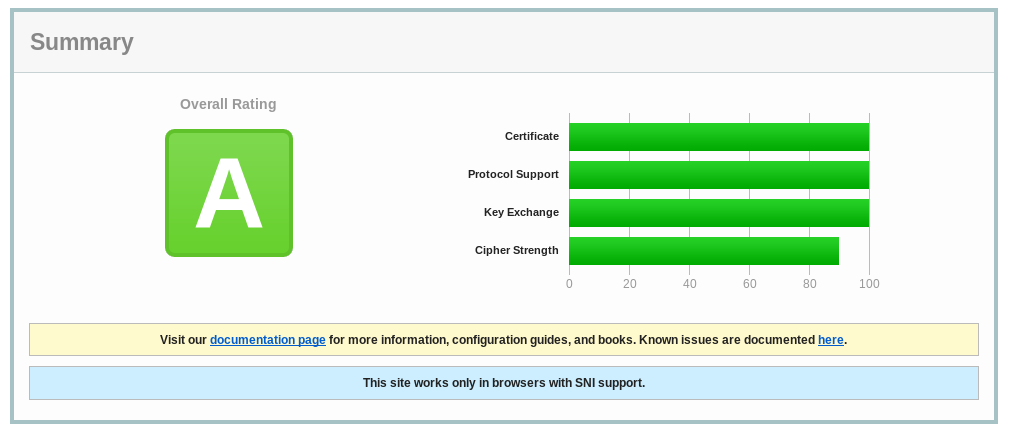Select the Key Exchange score bar
This screenshot has width=1021, height=437.
point(719,213)
